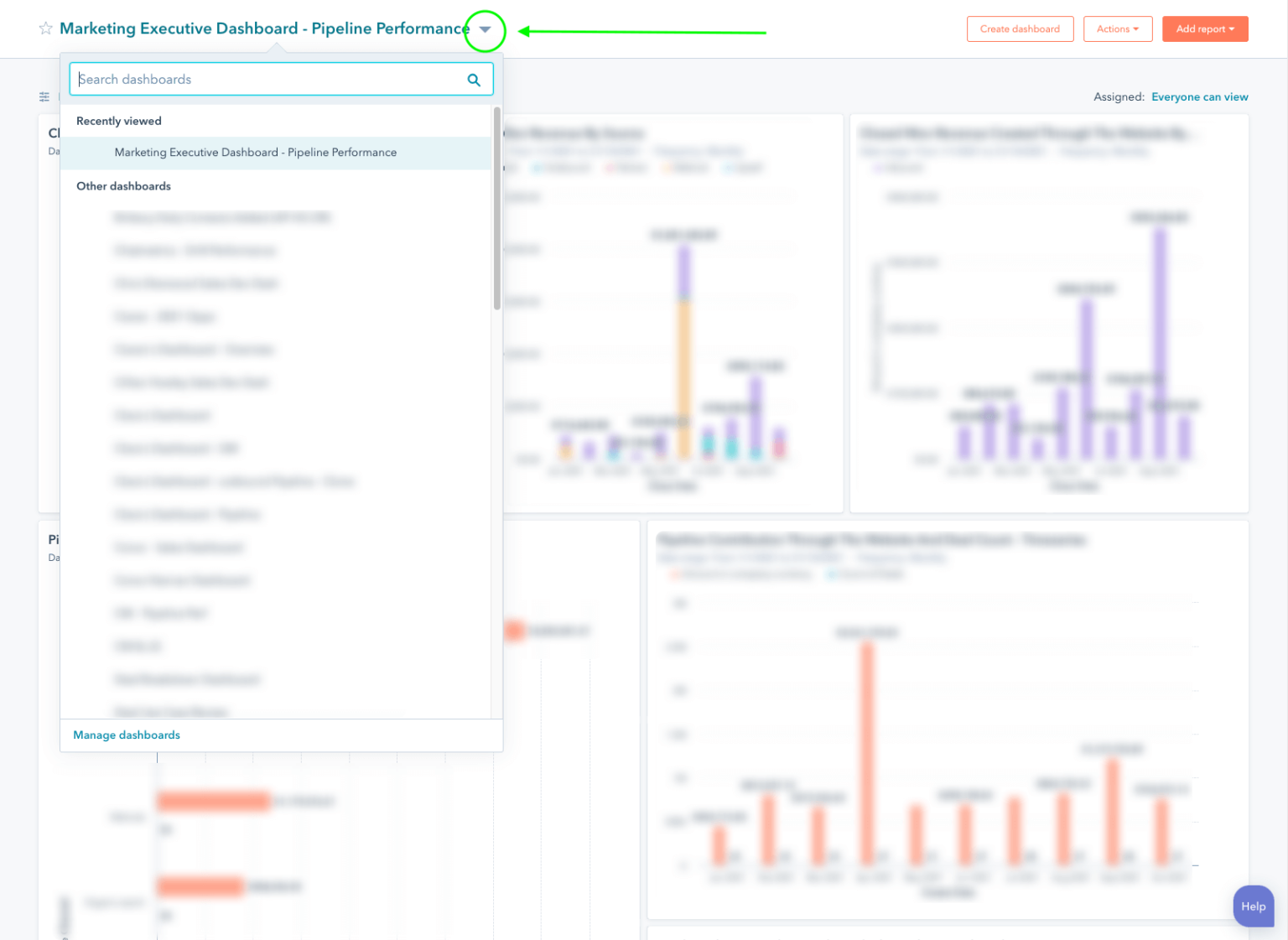
Task: Open the Manage dashboards link
Action: click(x=126, y=735)
